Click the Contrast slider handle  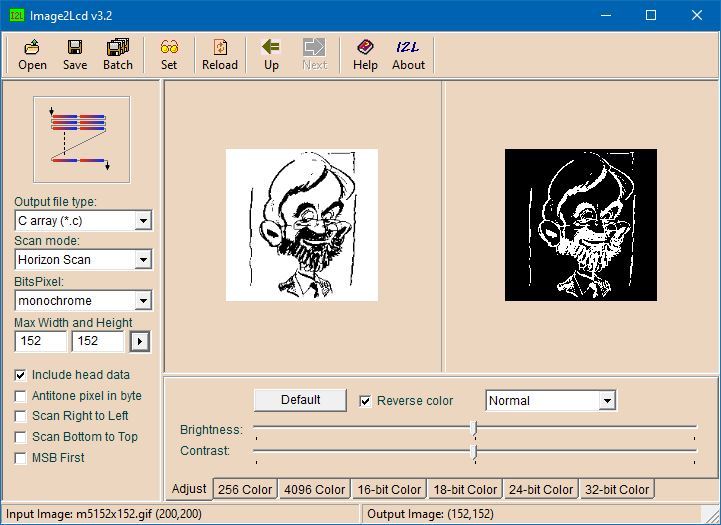474,452
